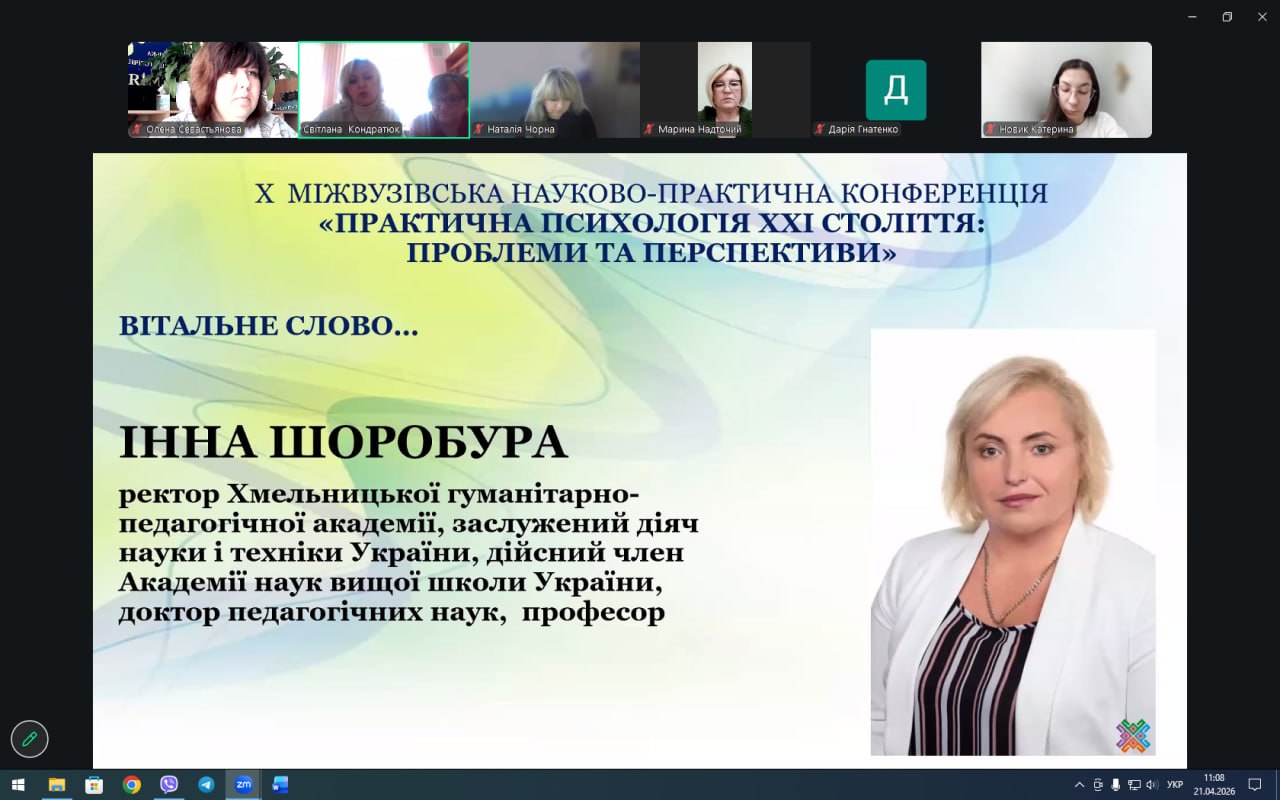The height and width of the screenshot is (800, 1280).
Task: Open Microsoft Word from the taskbar
Action: coord(280,785)
